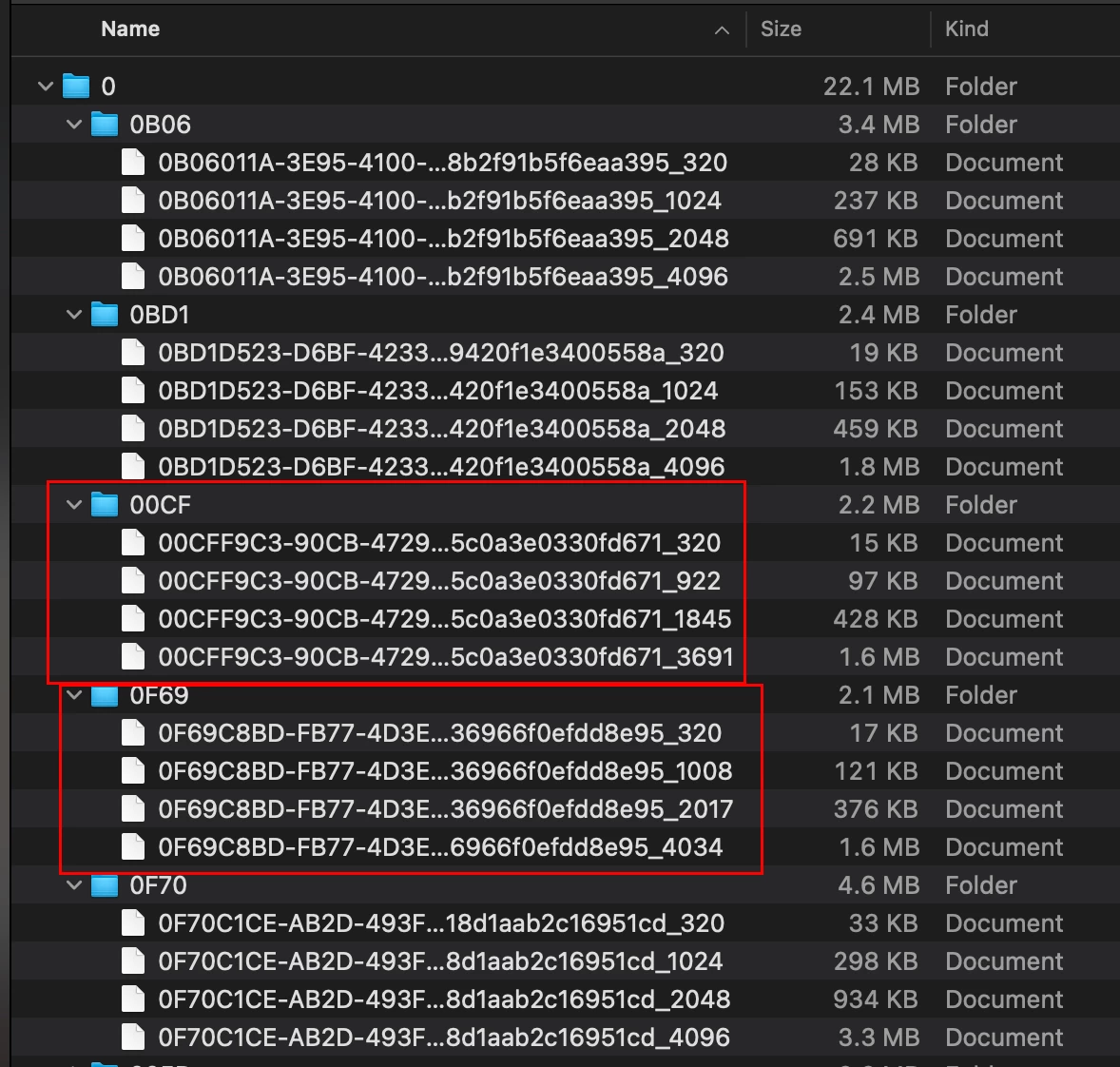Select file name 0F69C8BD ending in _4034
This screenshot has width=1120, height=1067.
tap(441, 846)
